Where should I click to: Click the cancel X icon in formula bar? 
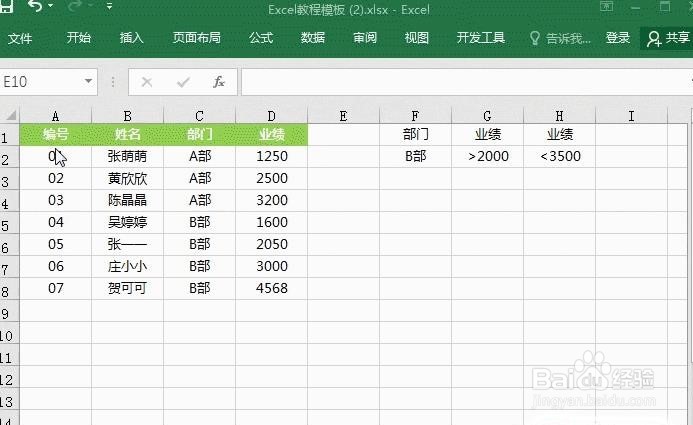(147, 82)
